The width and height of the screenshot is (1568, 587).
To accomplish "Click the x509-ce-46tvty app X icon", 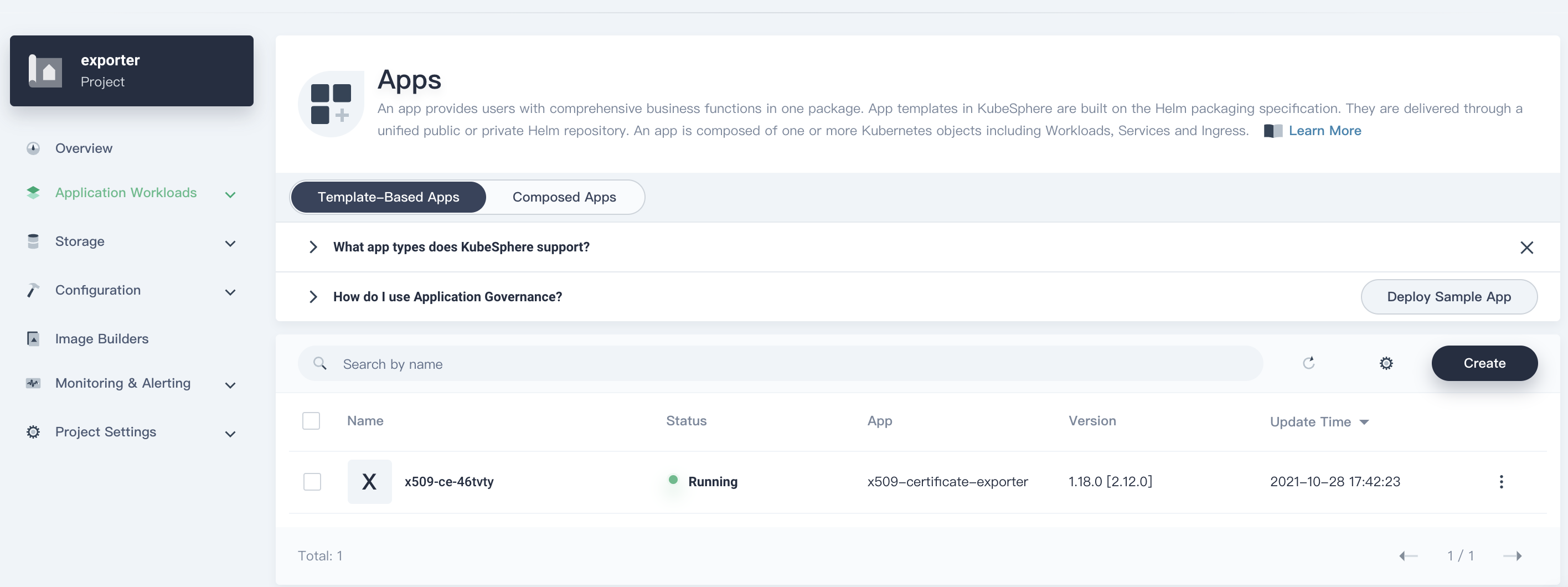I will click(x=369, y=482).
